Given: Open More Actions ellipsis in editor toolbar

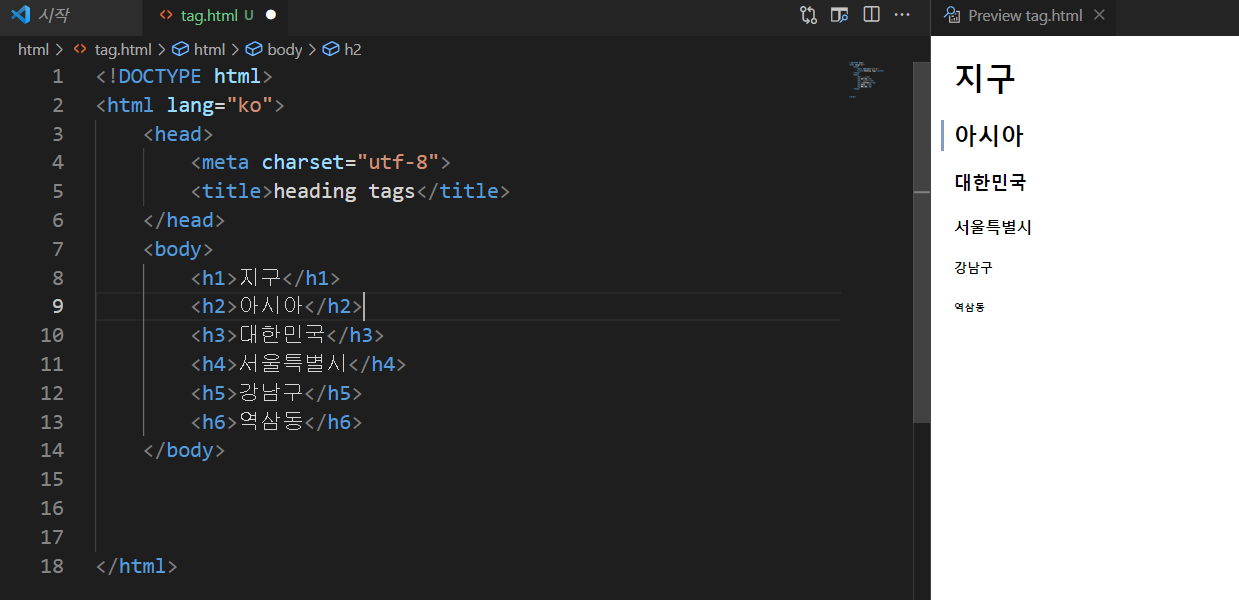Looking at the screenshot, I should (902, 15).
